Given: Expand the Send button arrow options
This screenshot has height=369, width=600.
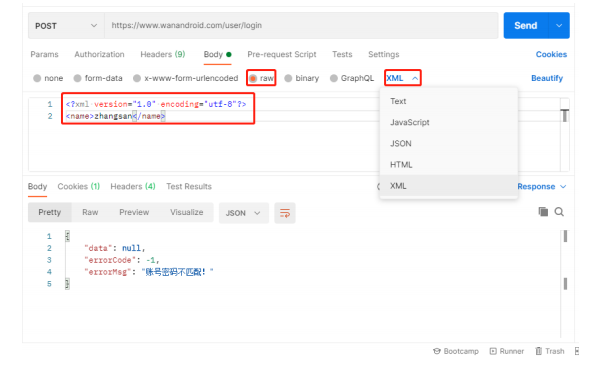Looking at the screenshot, I should coord(559,26).
